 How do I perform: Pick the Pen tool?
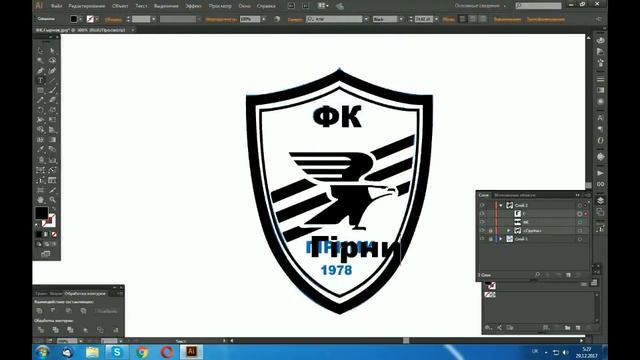click(x=40, y=71)
